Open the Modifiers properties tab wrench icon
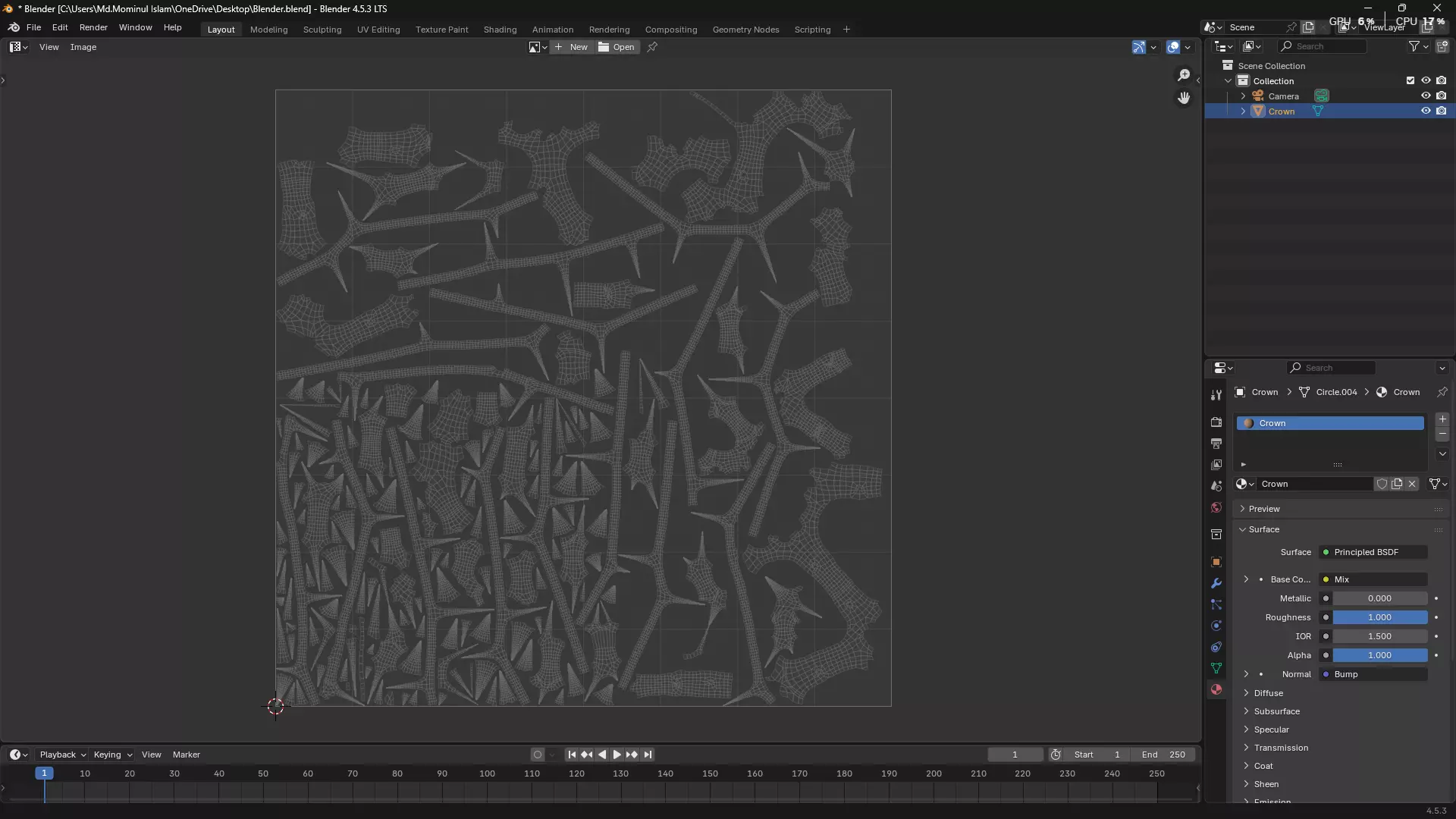Screen dimensions: 1456x819 tap(1216, 583)
